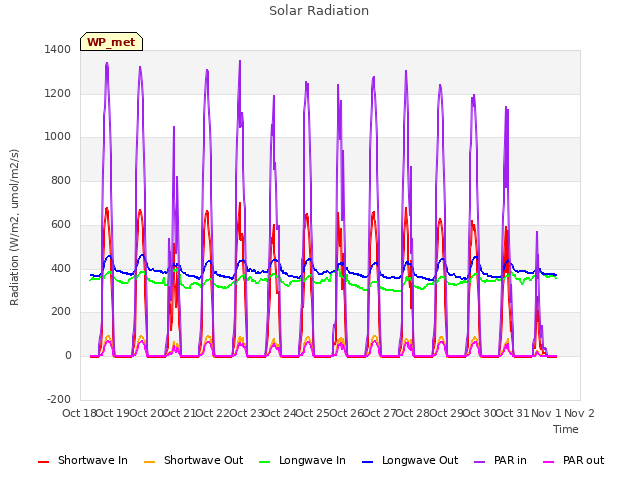Select the PAR in legend entry
Screen dimensions: 640x480
[500, 460]
